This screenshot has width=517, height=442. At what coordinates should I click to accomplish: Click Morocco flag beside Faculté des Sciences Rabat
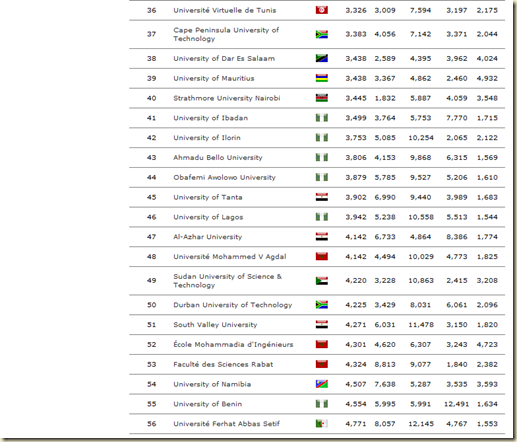pyautogui.click(x=322, y=364)
